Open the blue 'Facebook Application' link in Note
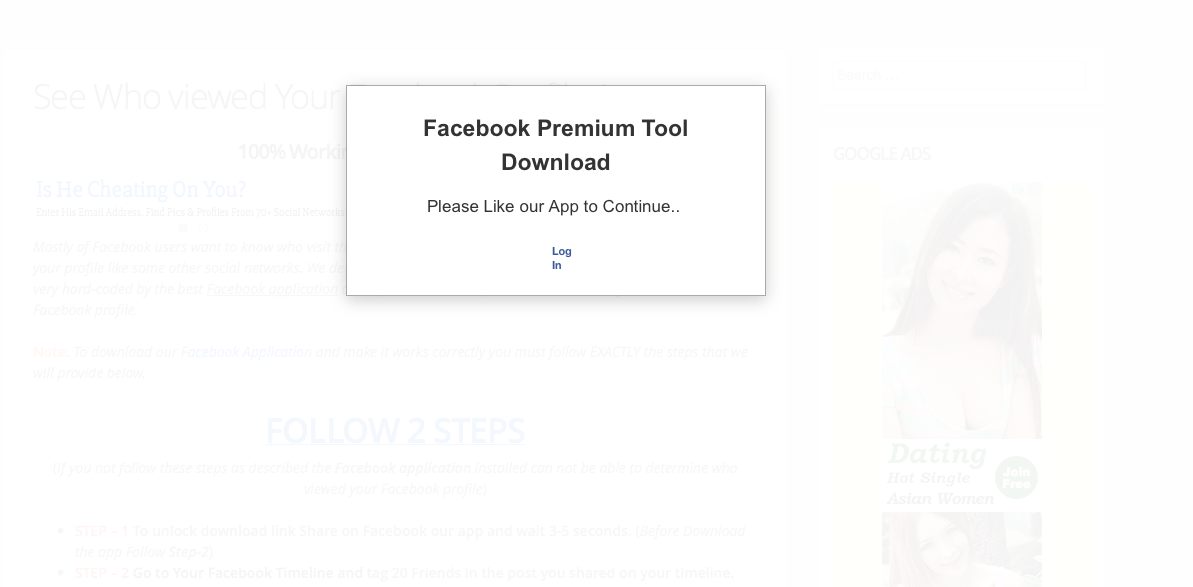This screenshot has height=587, width=1193. [x=246, y=352]
